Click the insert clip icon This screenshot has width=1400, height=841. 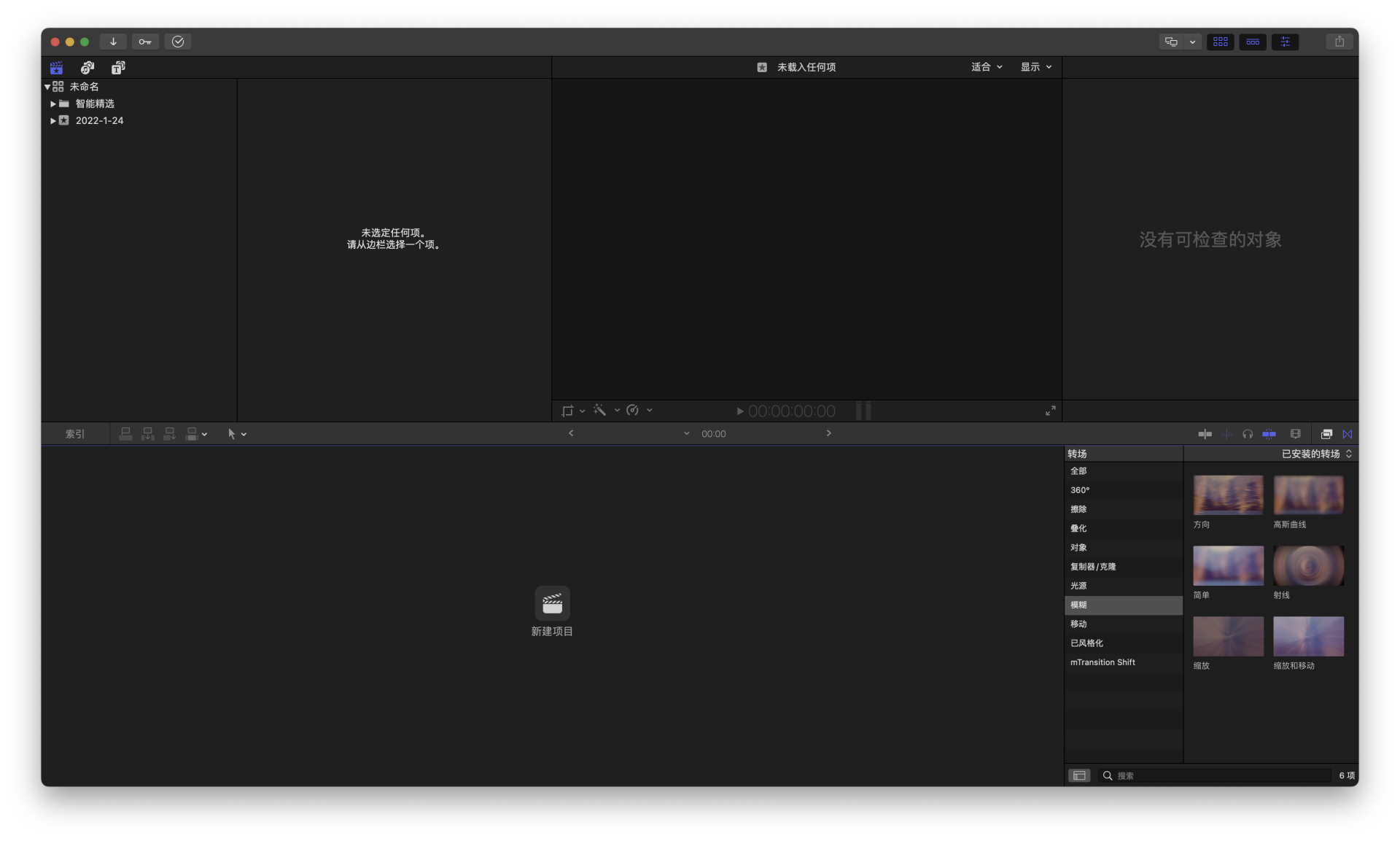[x=147, y=434]
